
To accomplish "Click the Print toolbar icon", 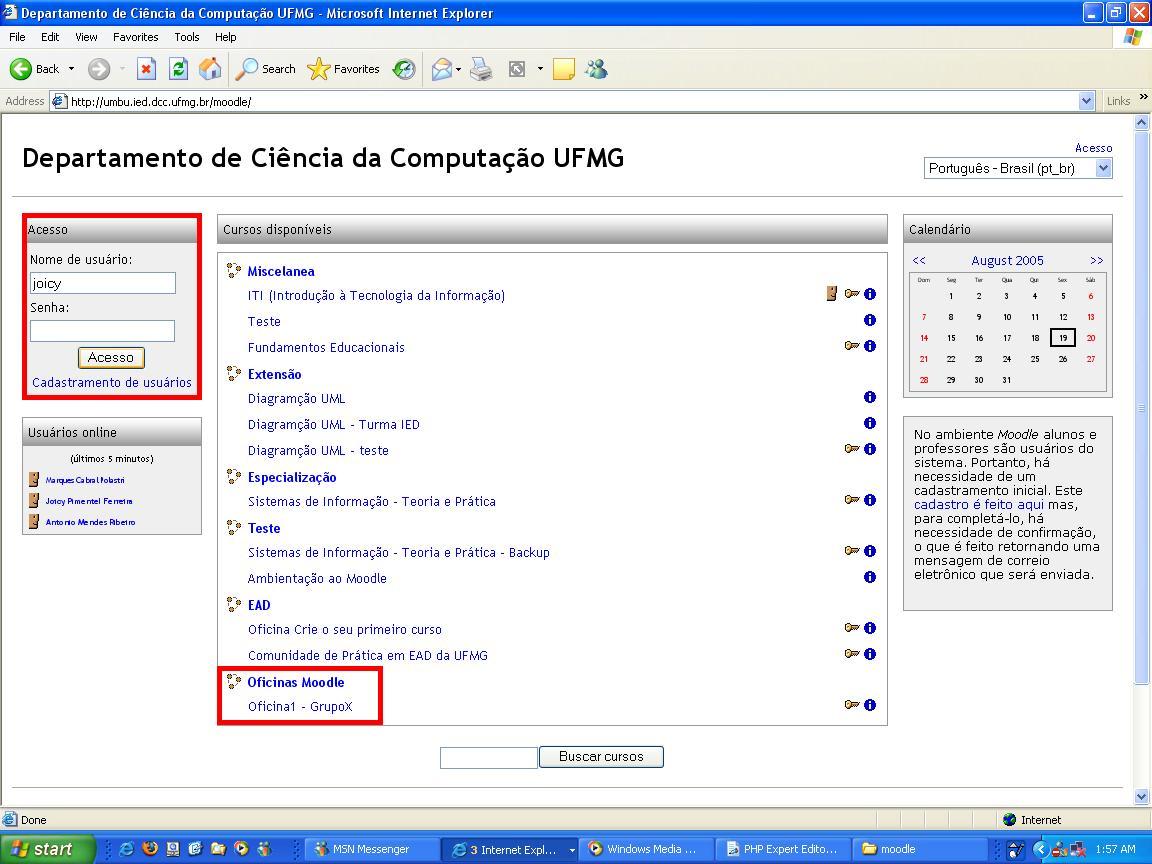I will point(481,69).
